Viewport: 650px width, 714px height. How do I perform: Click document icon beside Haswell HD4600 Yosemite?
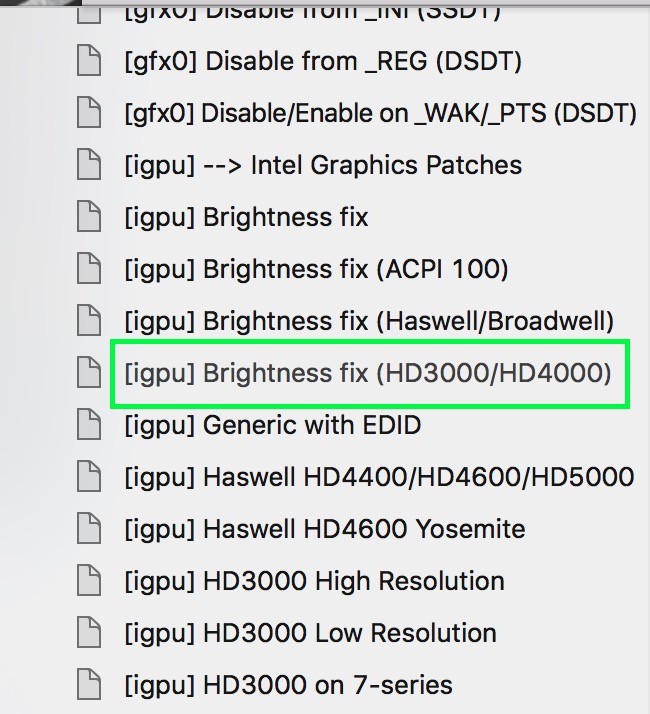pos(90,529)
